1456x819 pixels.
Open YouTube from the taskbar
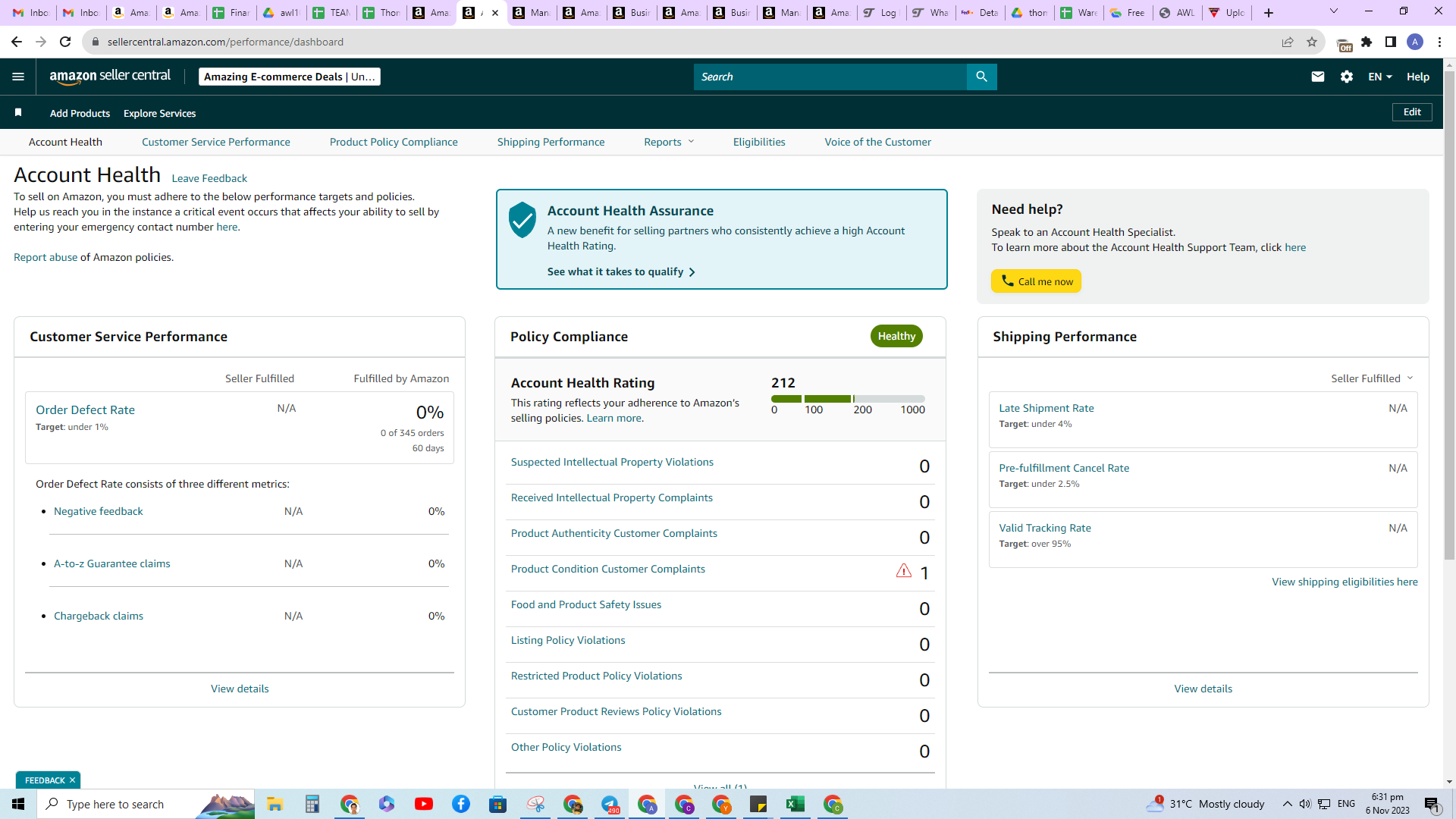point(424,804)
